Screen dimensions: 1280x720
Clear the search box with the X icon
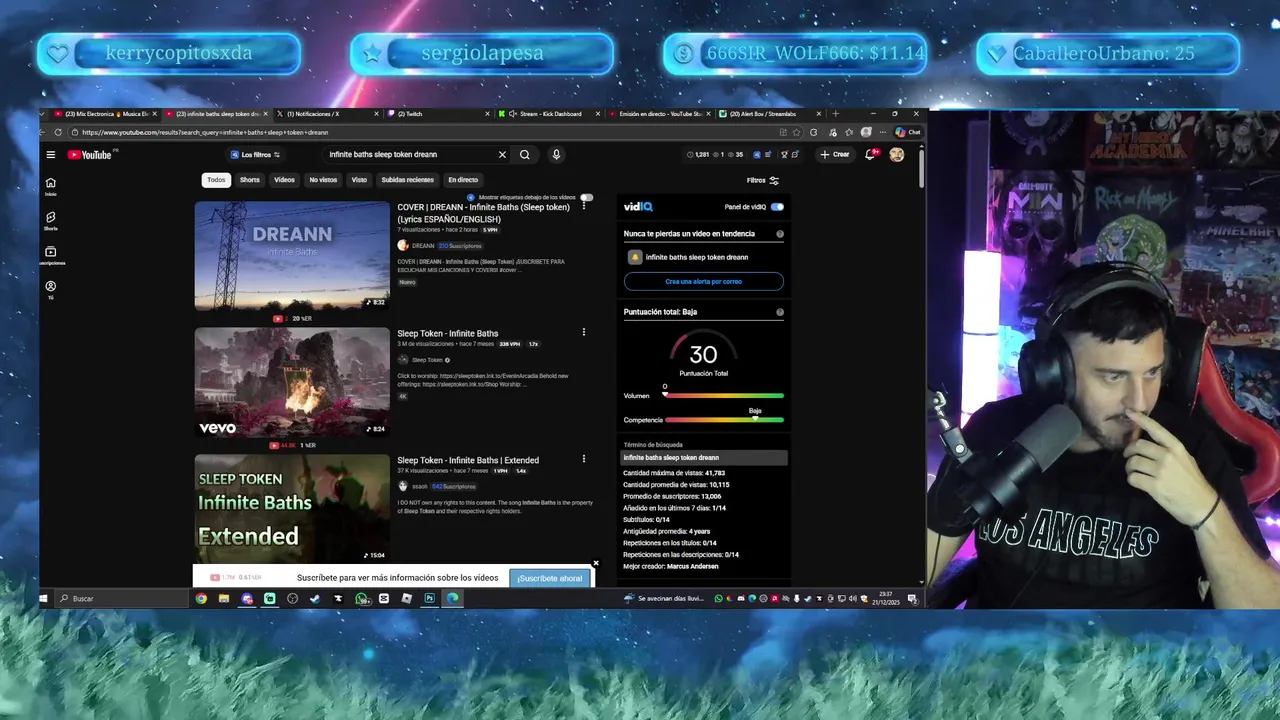pos(502,155)
